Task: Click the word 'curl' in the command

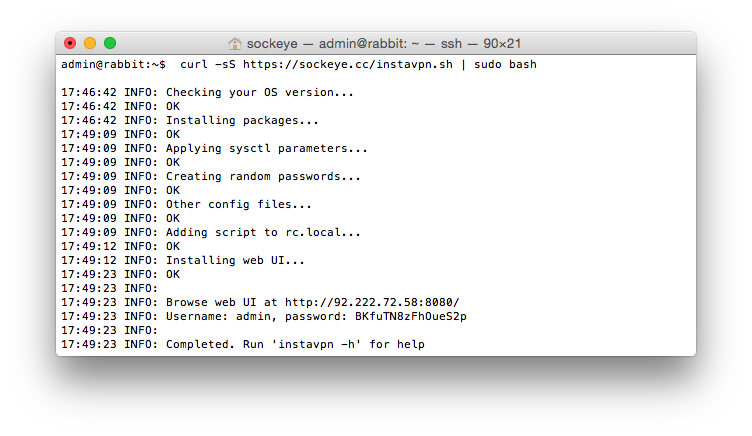Action: pyautogui.click(x=194, y=64)
